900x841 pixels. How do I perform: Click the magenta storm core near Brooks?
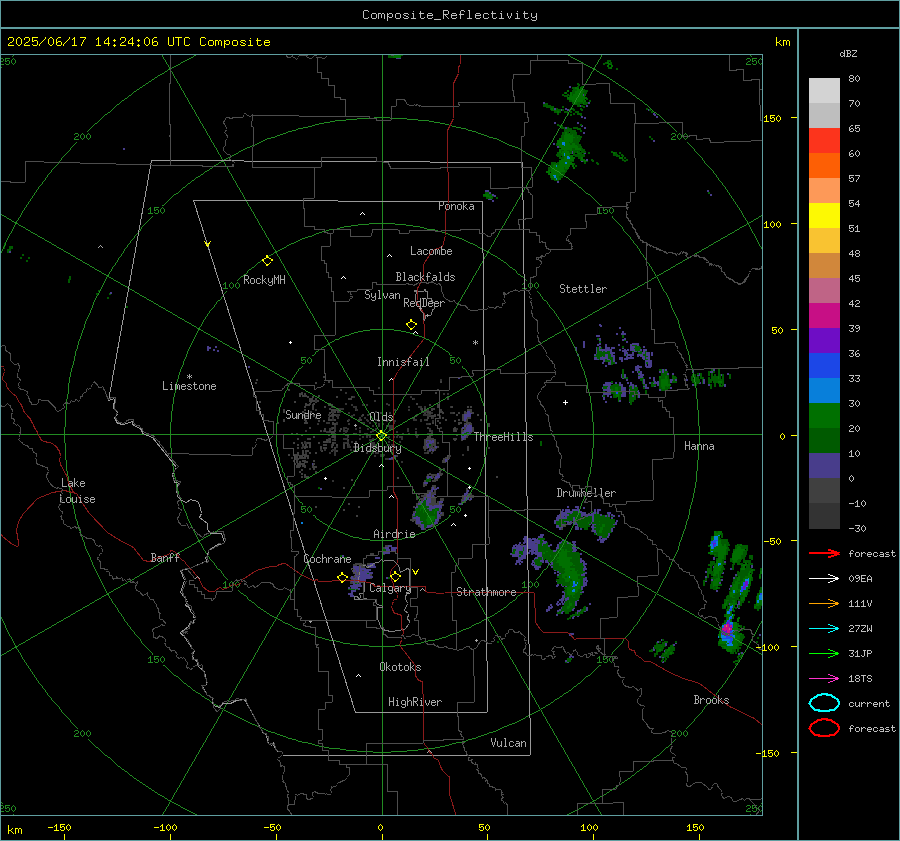[727, 628]
